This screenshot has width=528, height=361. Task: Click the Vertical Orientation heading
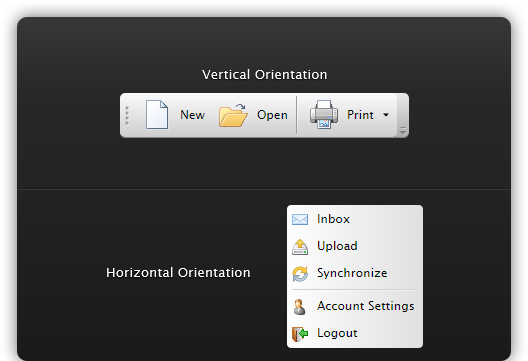pos(264,74)
